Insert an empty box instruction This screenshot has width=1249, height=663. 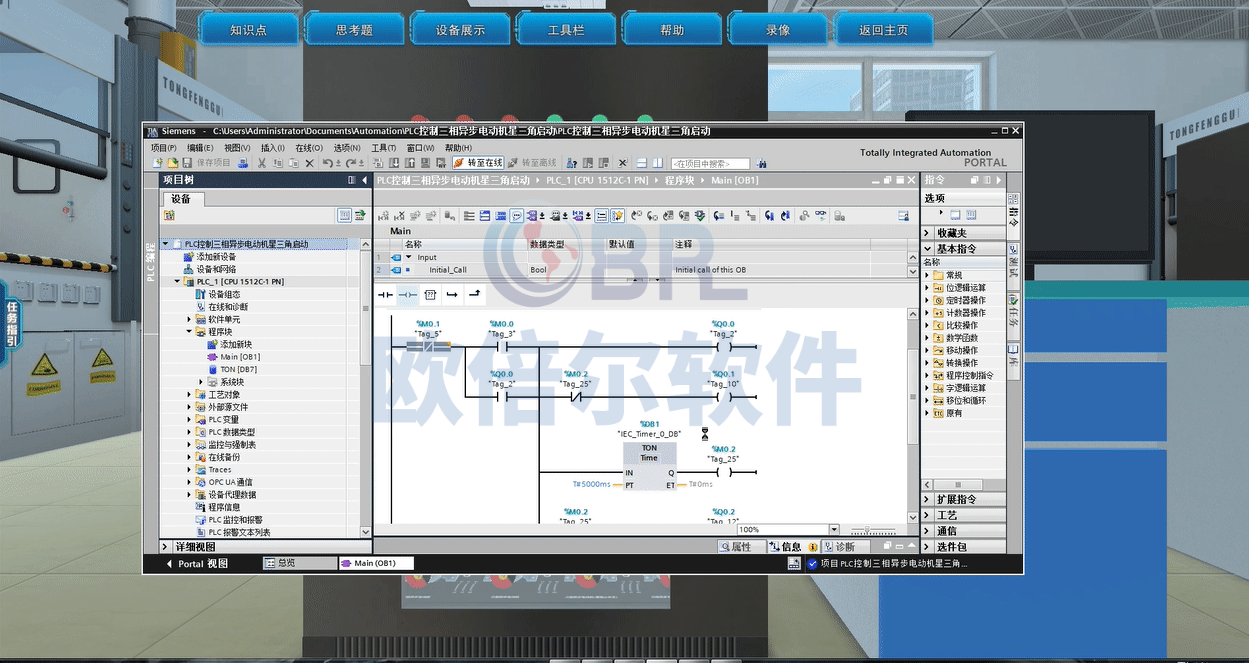tap(430, 295)
